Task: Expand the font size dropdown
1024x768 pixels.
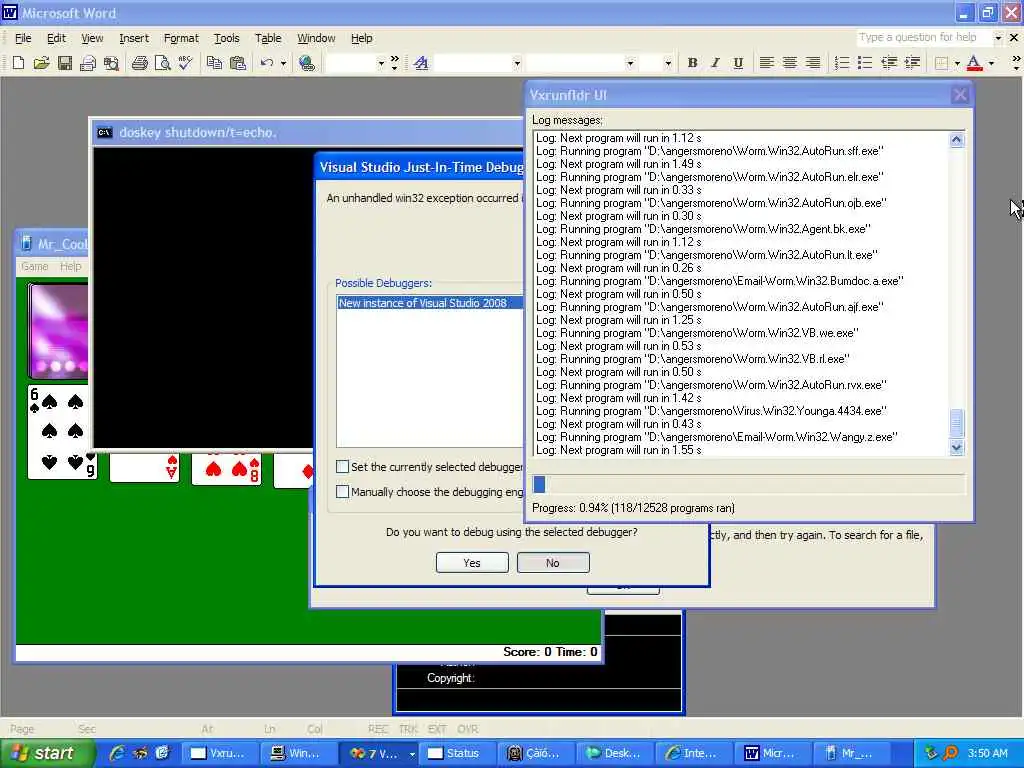Action: point(667,63)
